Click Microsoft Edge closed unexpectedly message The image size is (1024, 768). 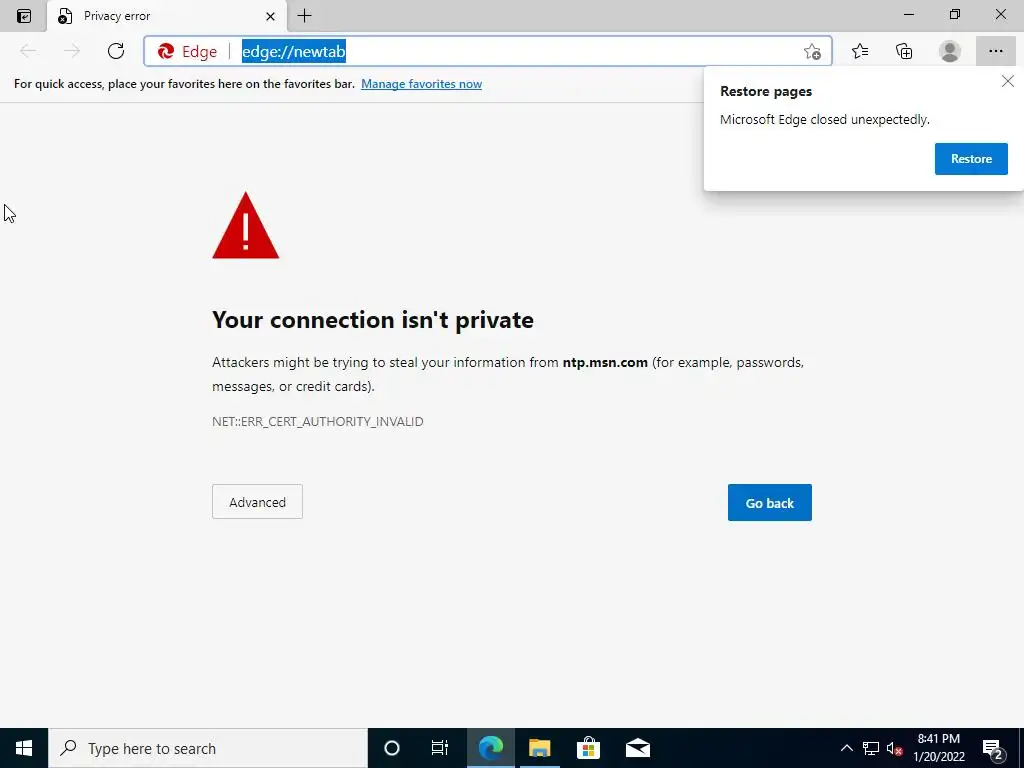(x=824, y=120)
